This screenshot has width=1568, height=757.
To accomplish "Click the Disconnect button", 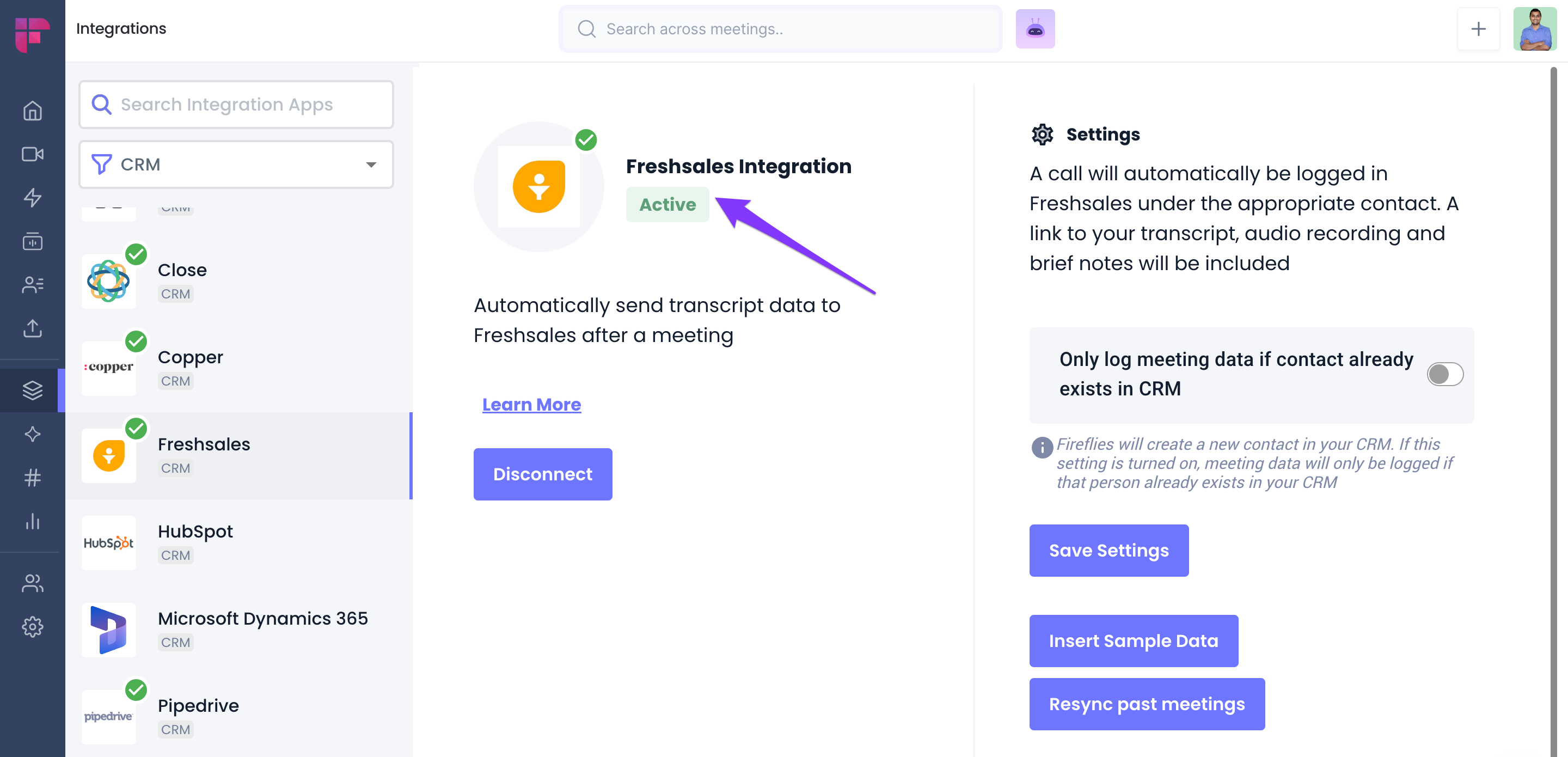I will coord(542,474).
